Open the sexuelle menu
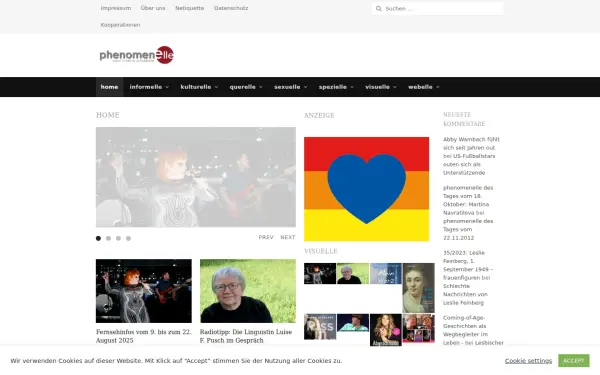This screenshot has height=375, width=600. (x=287, y=87)
